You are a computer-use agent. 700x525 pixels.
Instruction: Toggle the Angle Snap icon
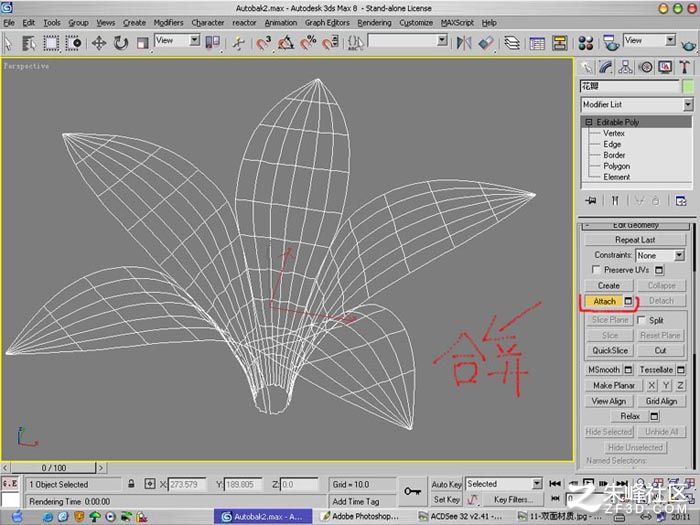click(286, 43)
